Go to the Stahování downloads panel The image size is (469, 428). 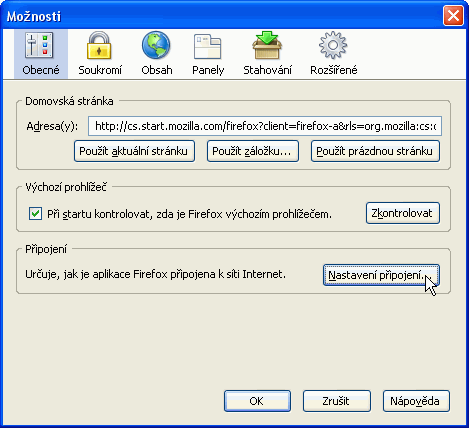coord(267,54)
